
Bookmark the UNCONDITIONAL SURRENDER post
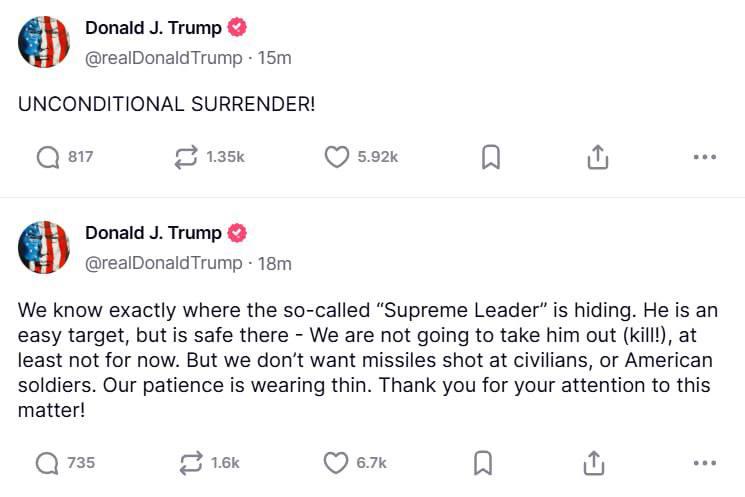(490, 157)
